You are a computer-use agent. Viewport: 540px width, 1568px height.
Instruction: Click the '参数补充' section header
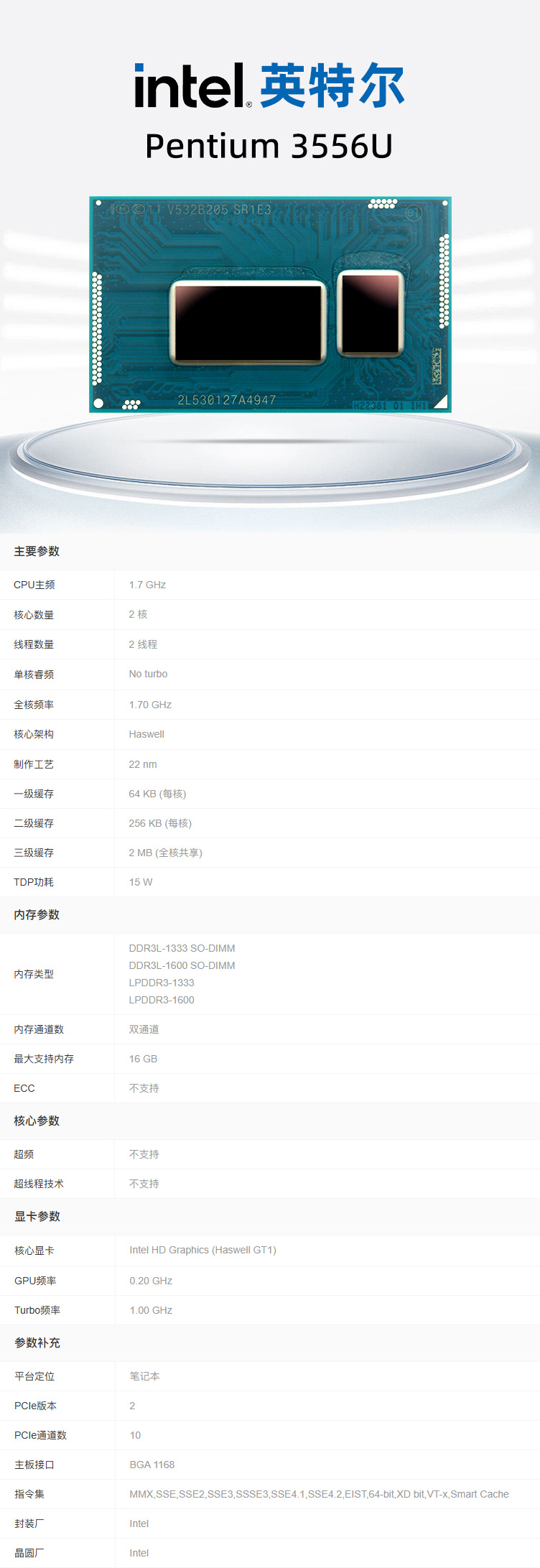click(x=37, y=1342)
